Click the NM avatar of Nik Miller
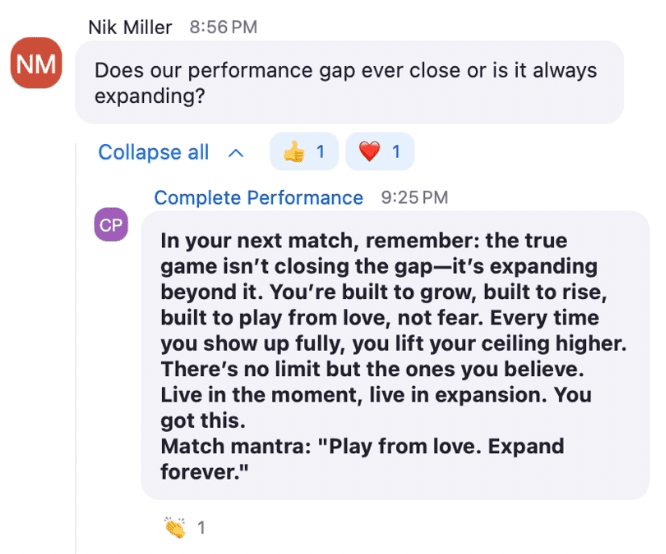Screen dimensions: 666x554 coord(36,63)
